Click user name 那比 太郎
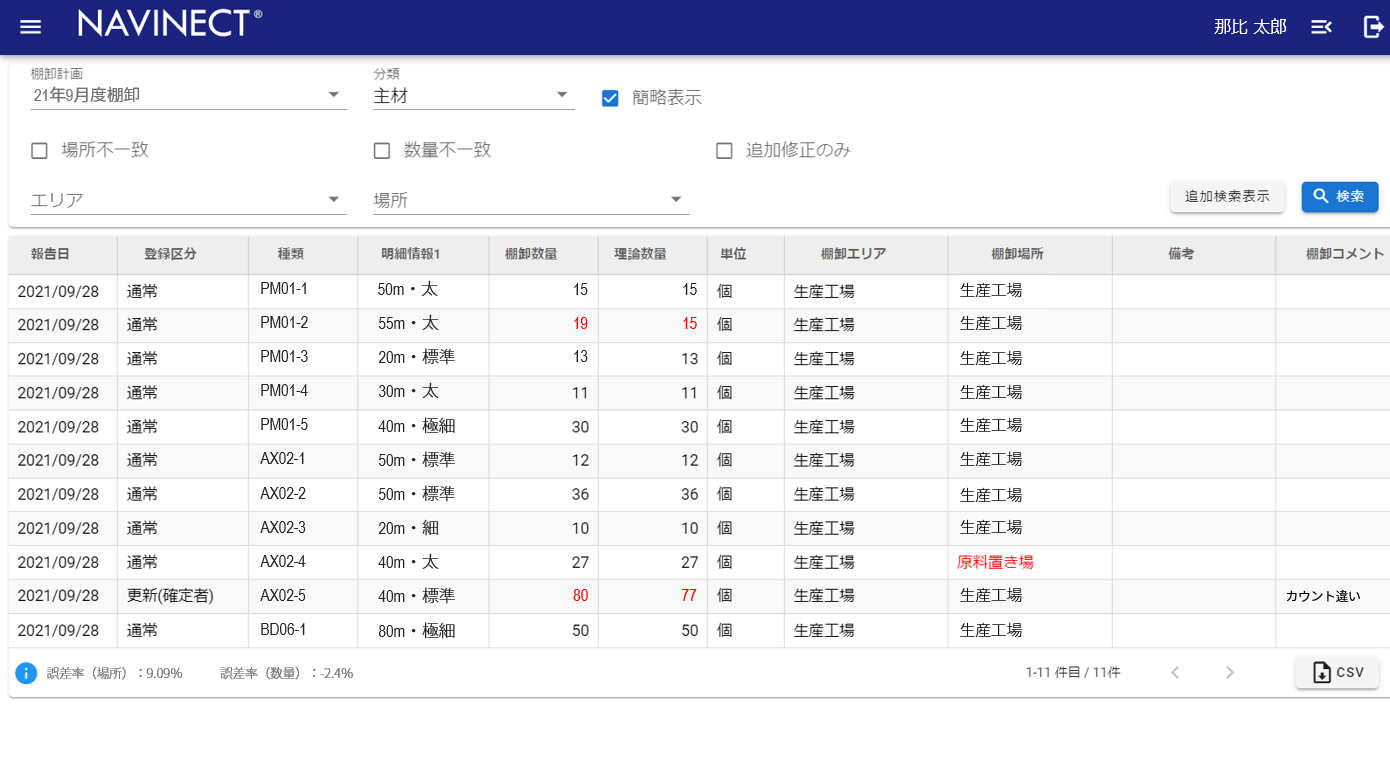Screen dimensions: 1390x760 pyautogui.click(x=1250, y=27)
